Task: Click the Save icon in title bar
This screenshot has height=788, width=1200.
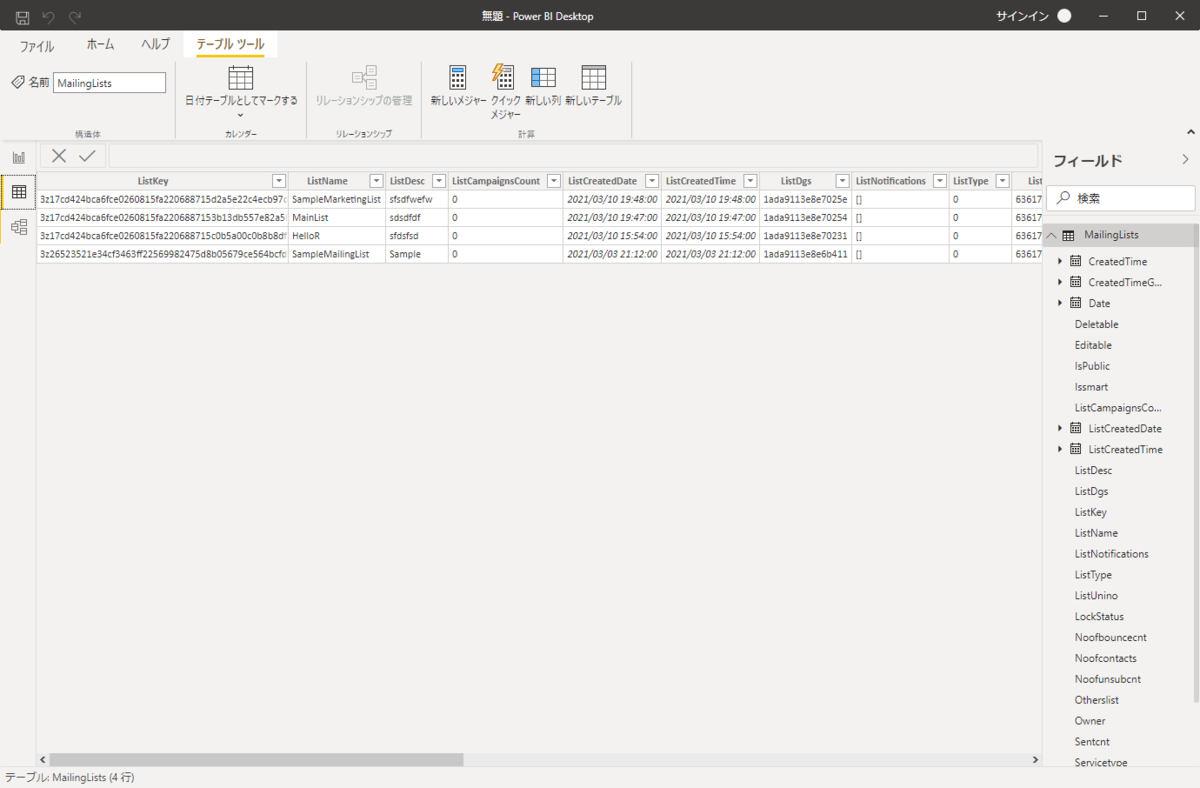Action: coord(22,16)
